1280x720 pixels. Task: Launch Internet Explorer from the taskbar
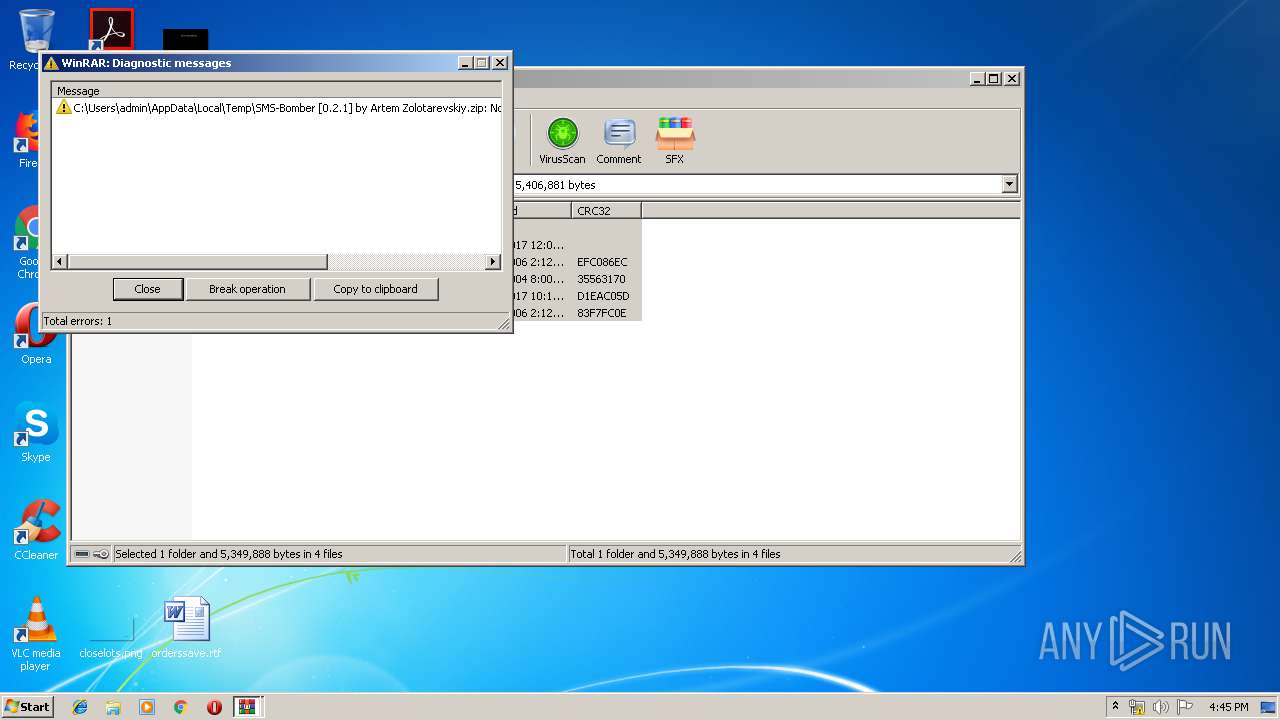[80, 707]
